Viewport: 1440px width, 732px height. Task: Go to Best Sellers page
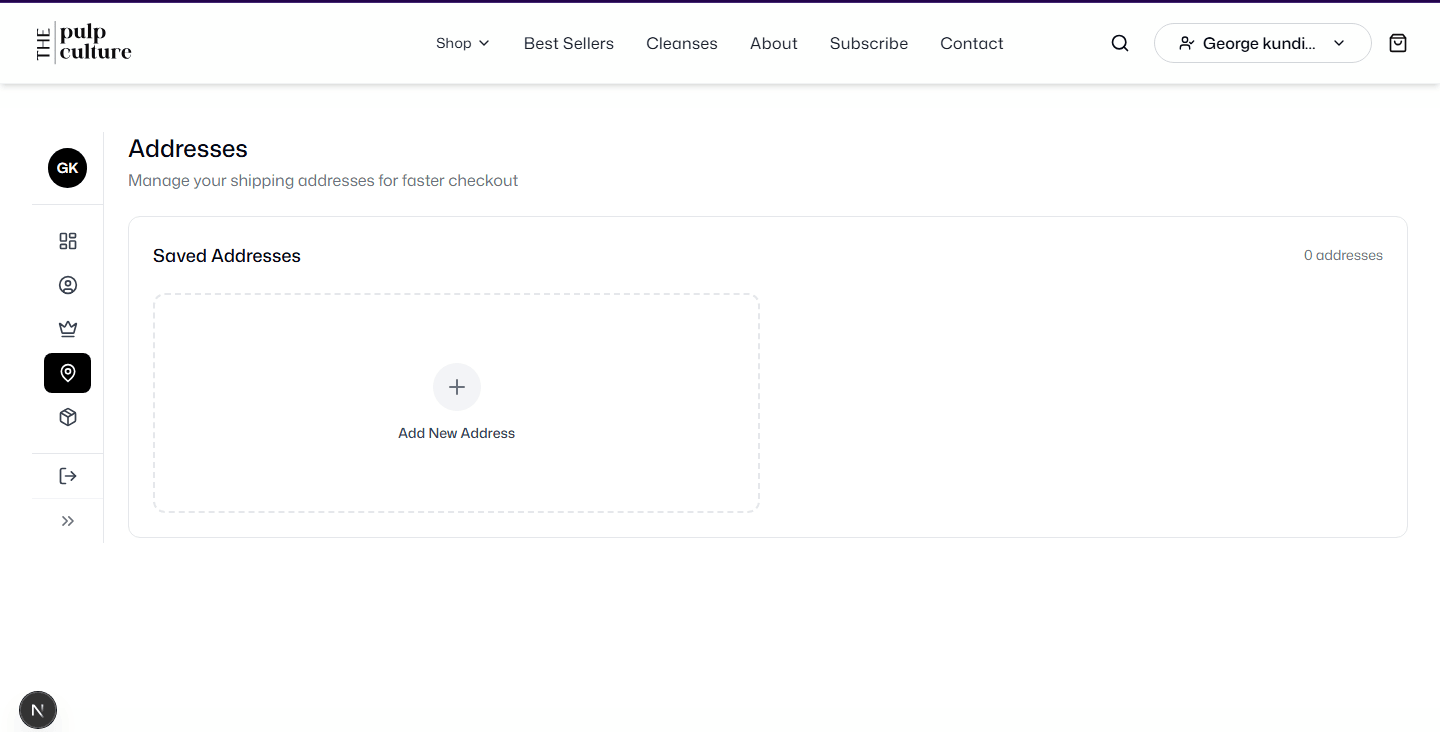point(569,43)
